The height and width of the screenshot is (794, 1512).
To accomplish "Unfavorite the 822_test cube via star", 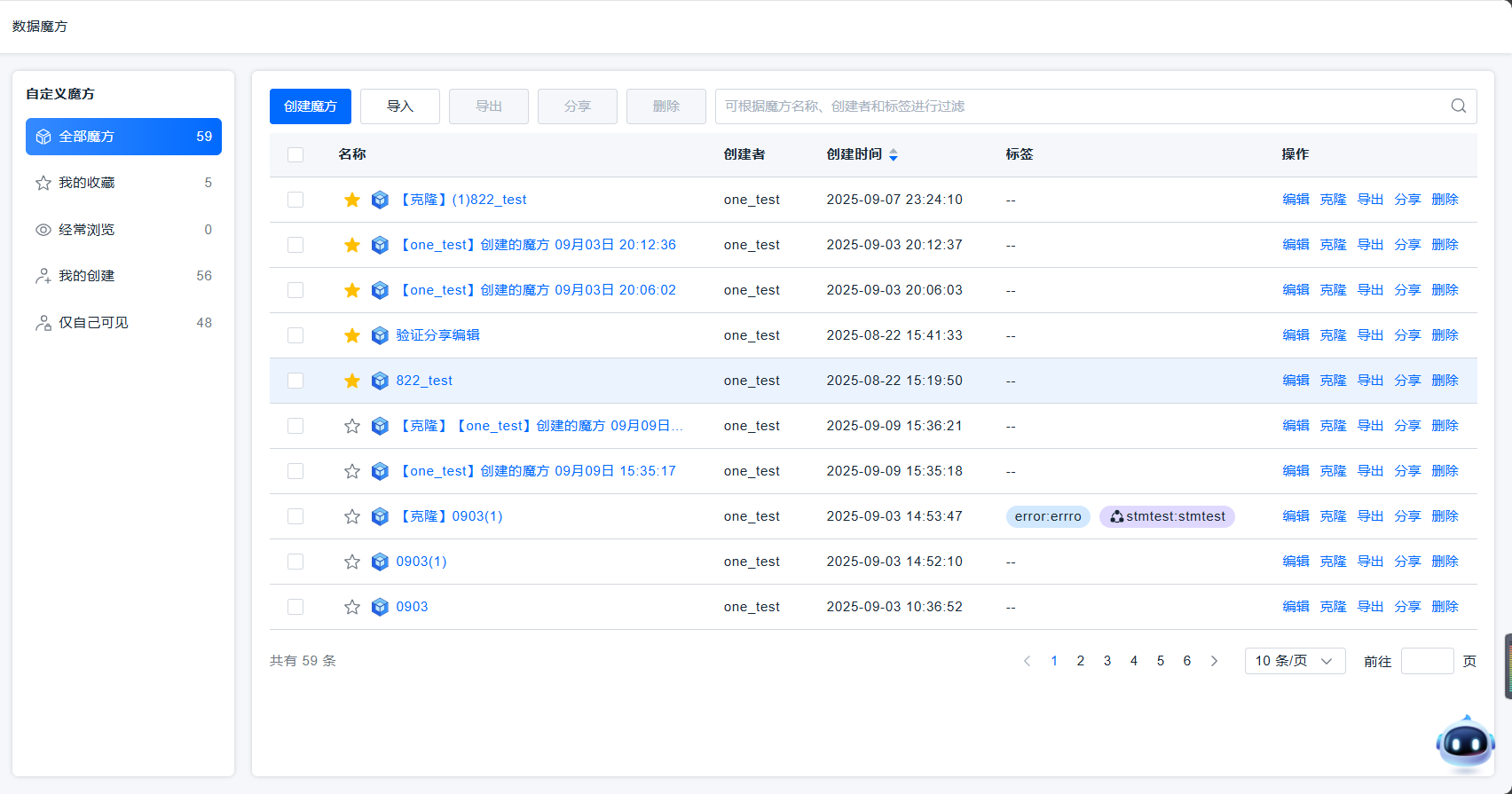I will coord(352,381).
